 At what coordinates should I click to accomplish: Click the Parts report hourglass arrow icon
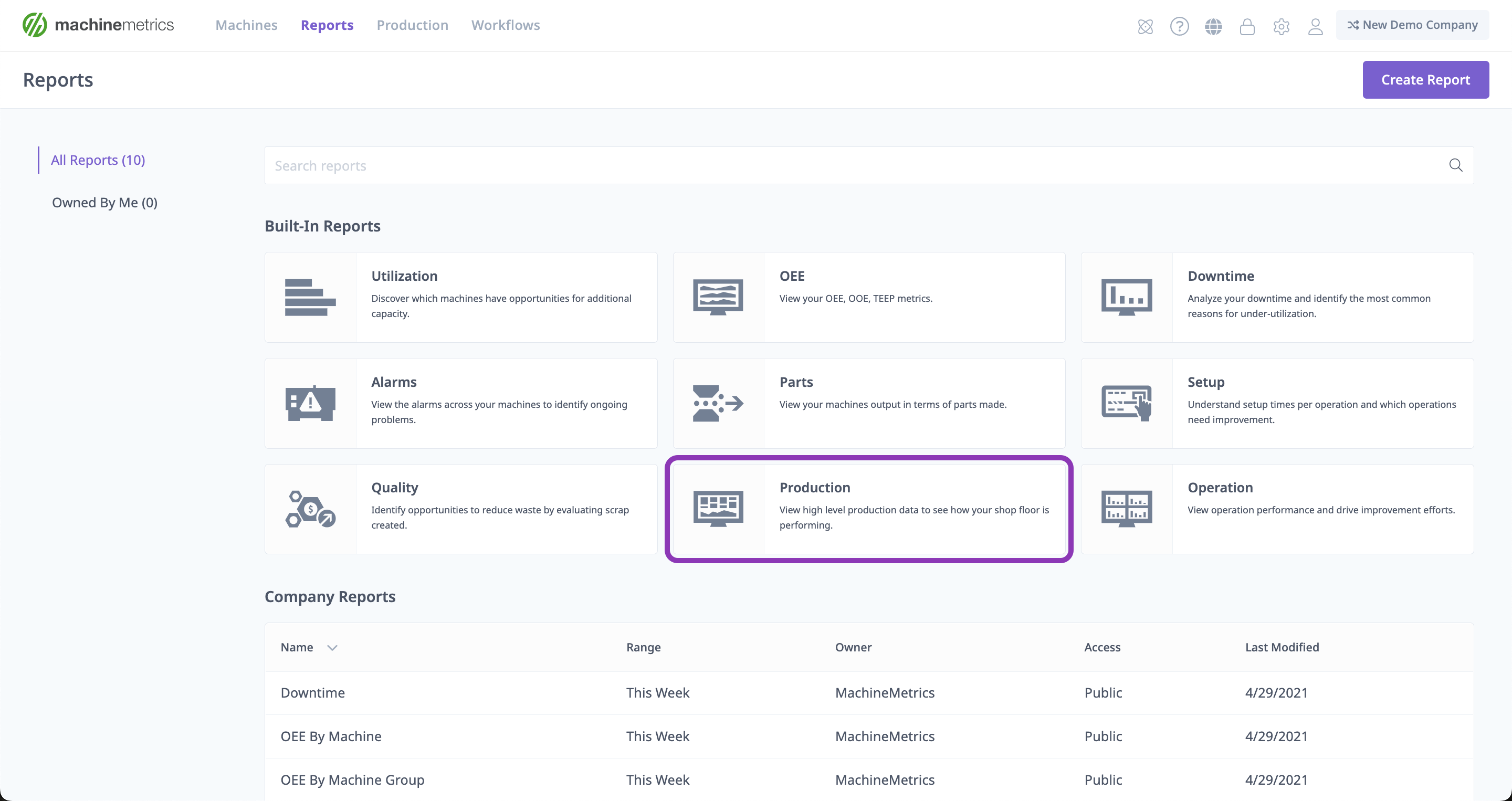718,403
